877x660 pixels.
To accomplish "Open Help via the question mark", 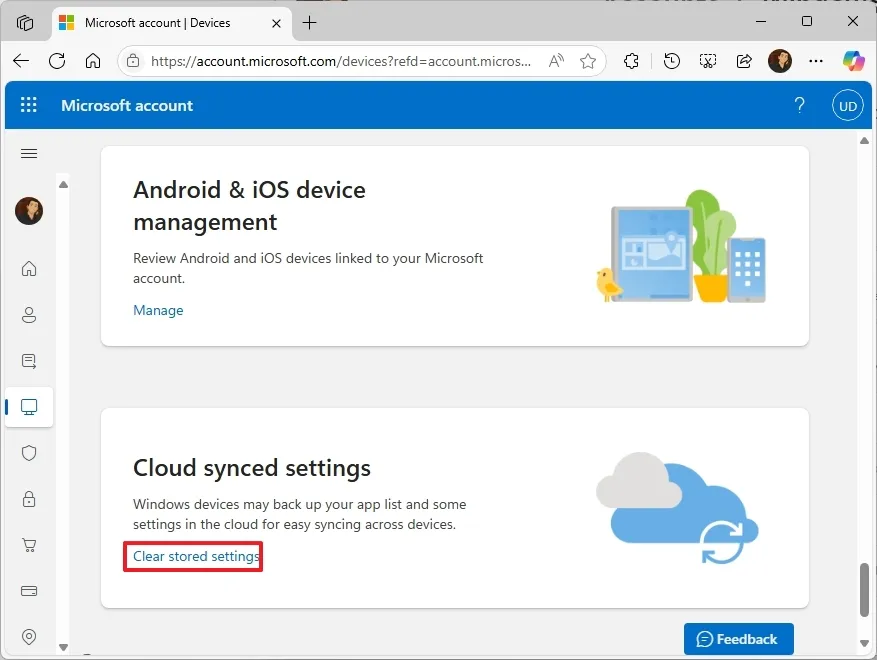I will 799,104.
